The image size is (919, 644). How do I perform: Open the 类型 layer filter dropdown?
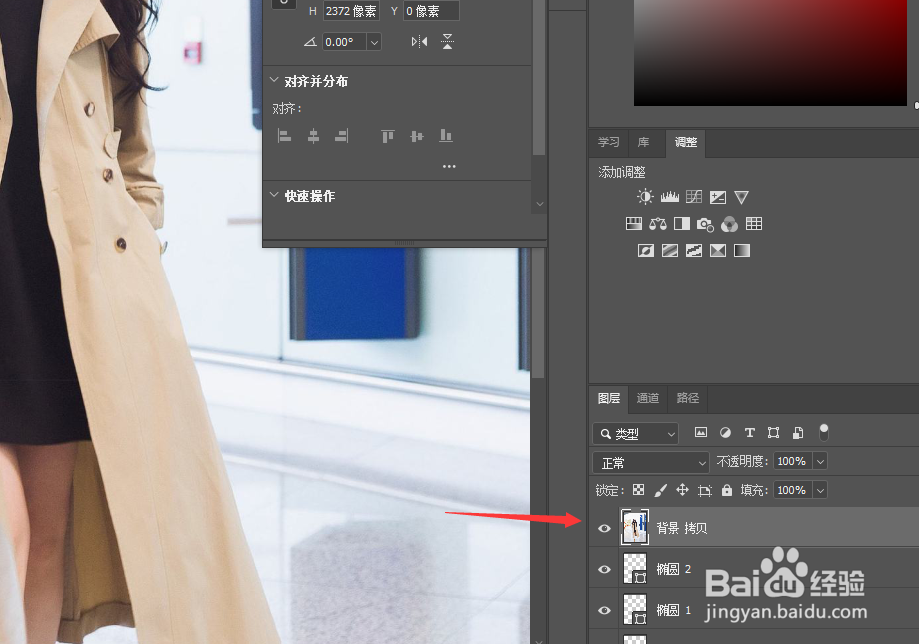(635, 434)
